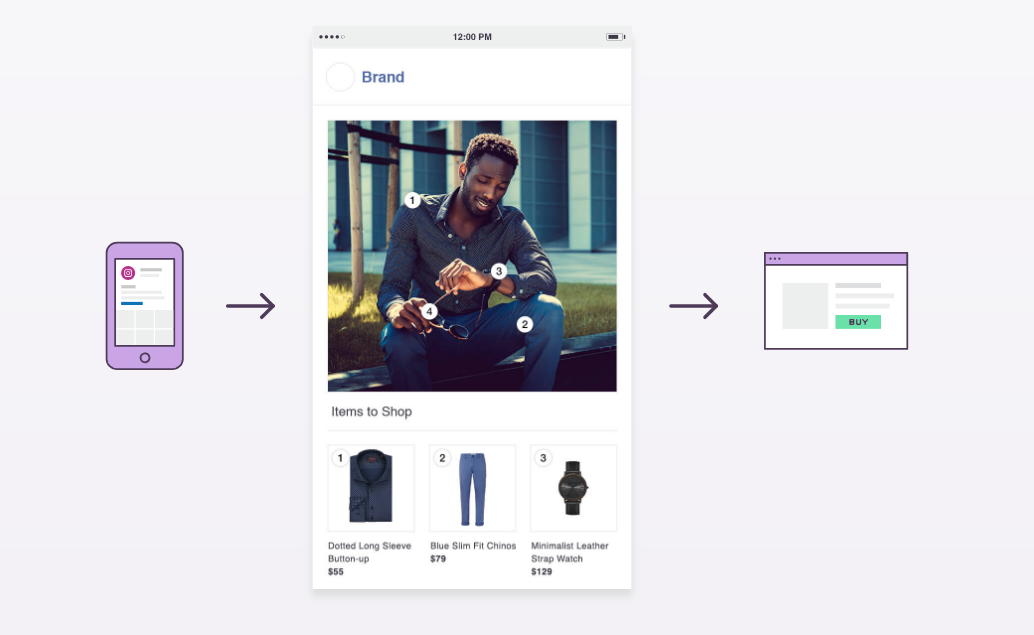Tap the home button on the purple phone
Viewport: 1034px width, 635px height.
click(145, 358)
